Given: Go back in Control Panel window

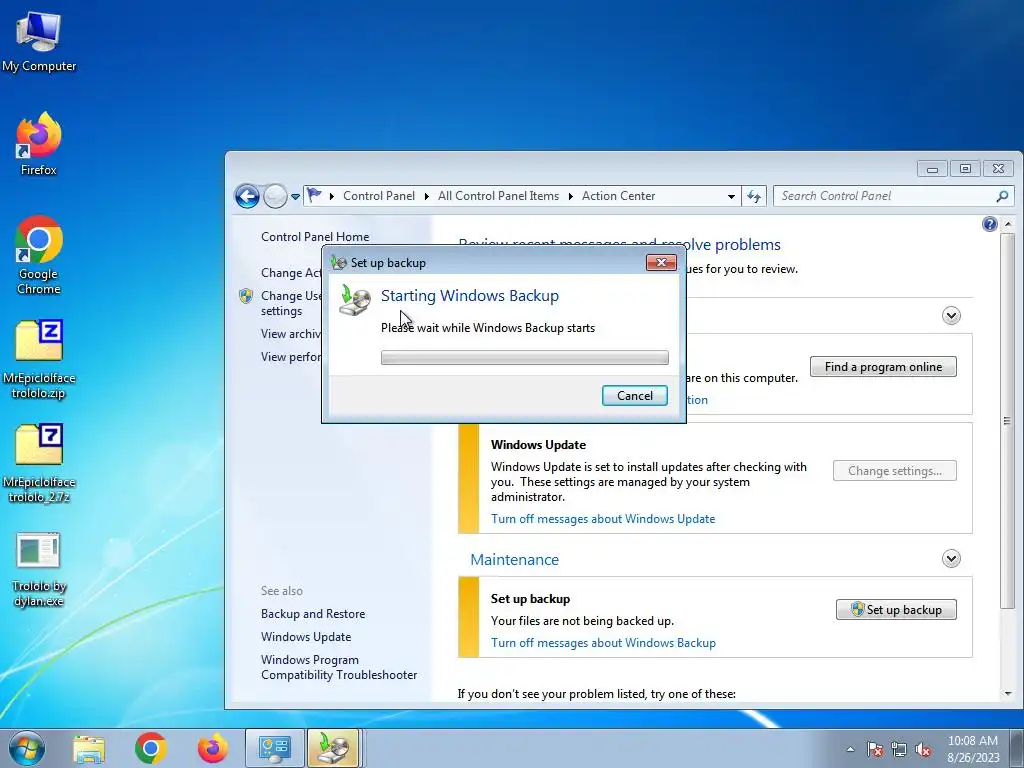Looking at the screenshot, I should coord(248,196).
